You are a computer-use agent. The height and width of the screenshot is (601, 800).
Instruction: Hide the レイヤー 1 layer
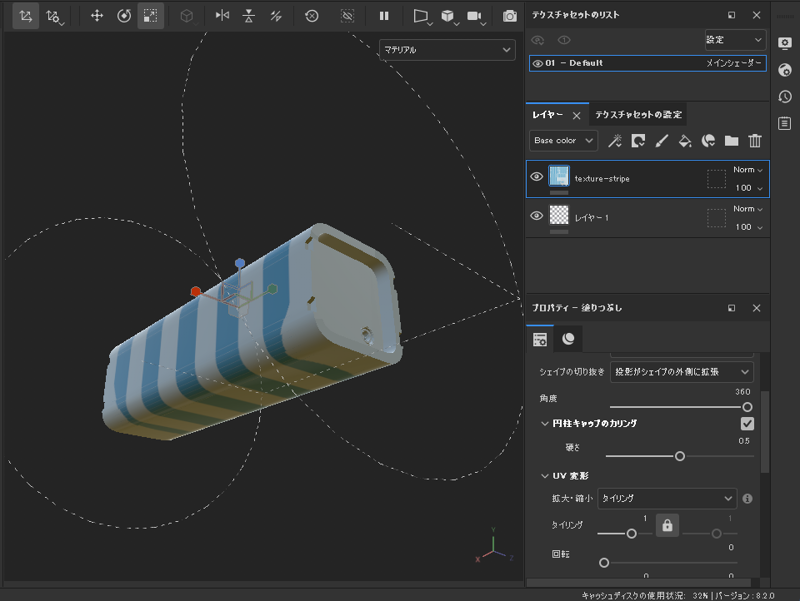point(536,216)
